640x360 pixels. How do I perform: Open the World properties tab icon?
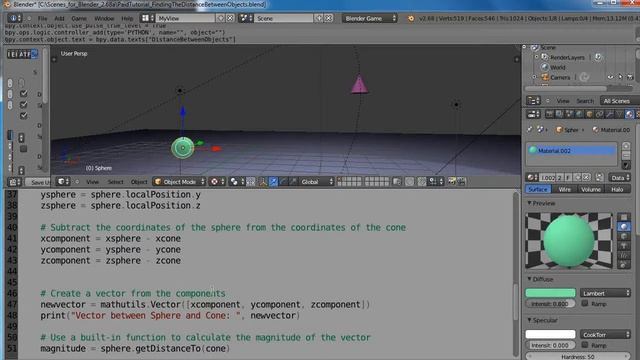(579, 114)
